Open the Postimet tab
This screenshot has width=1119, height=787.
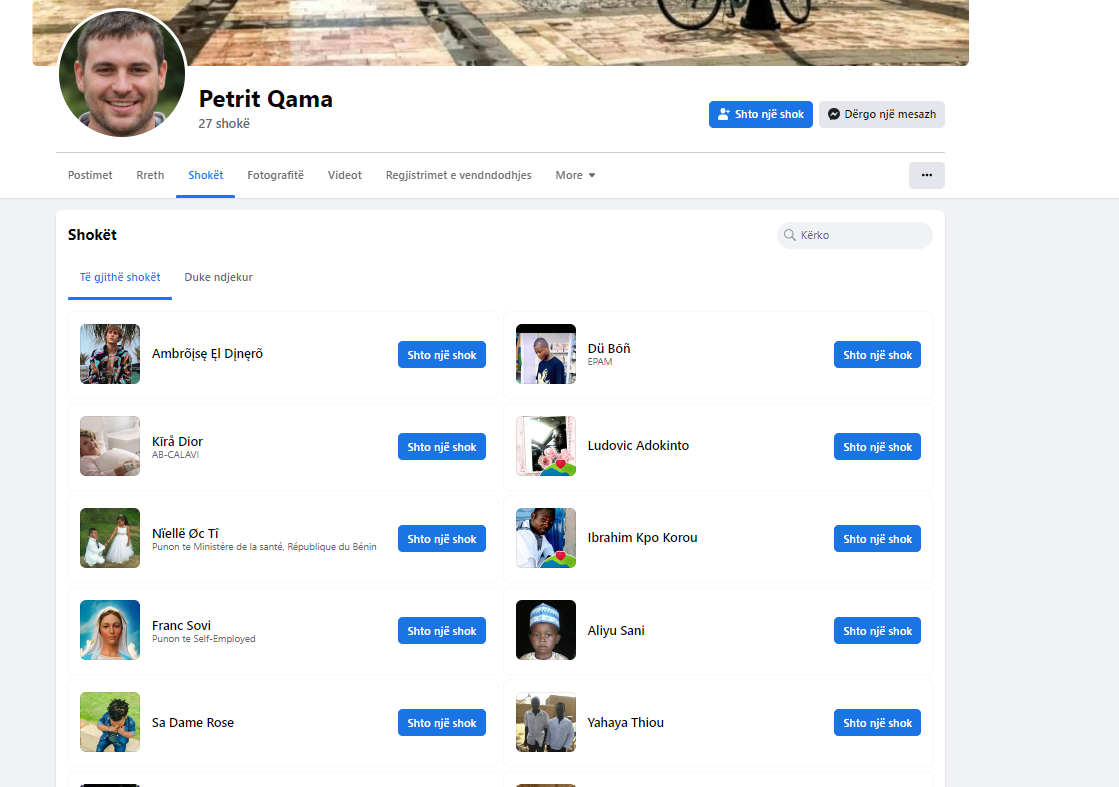click(90, 175)
